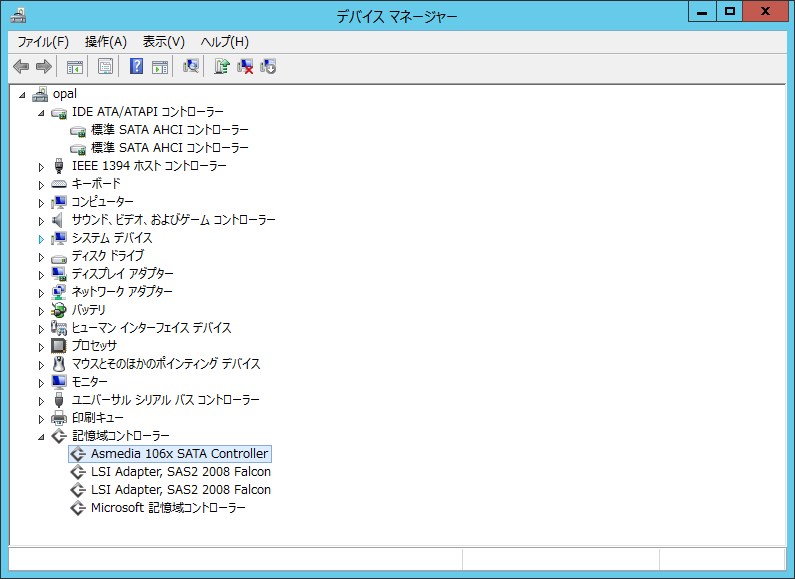795x579 pixels.
Task: Click the サウンド speaker category icon
Action: click(58, 220)
